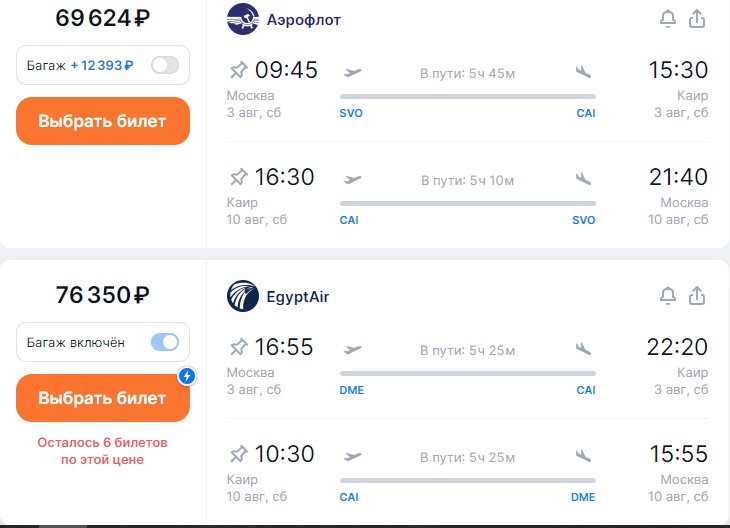Click the bell alert icon on EgyptAir ticket

tap(668, 296)
